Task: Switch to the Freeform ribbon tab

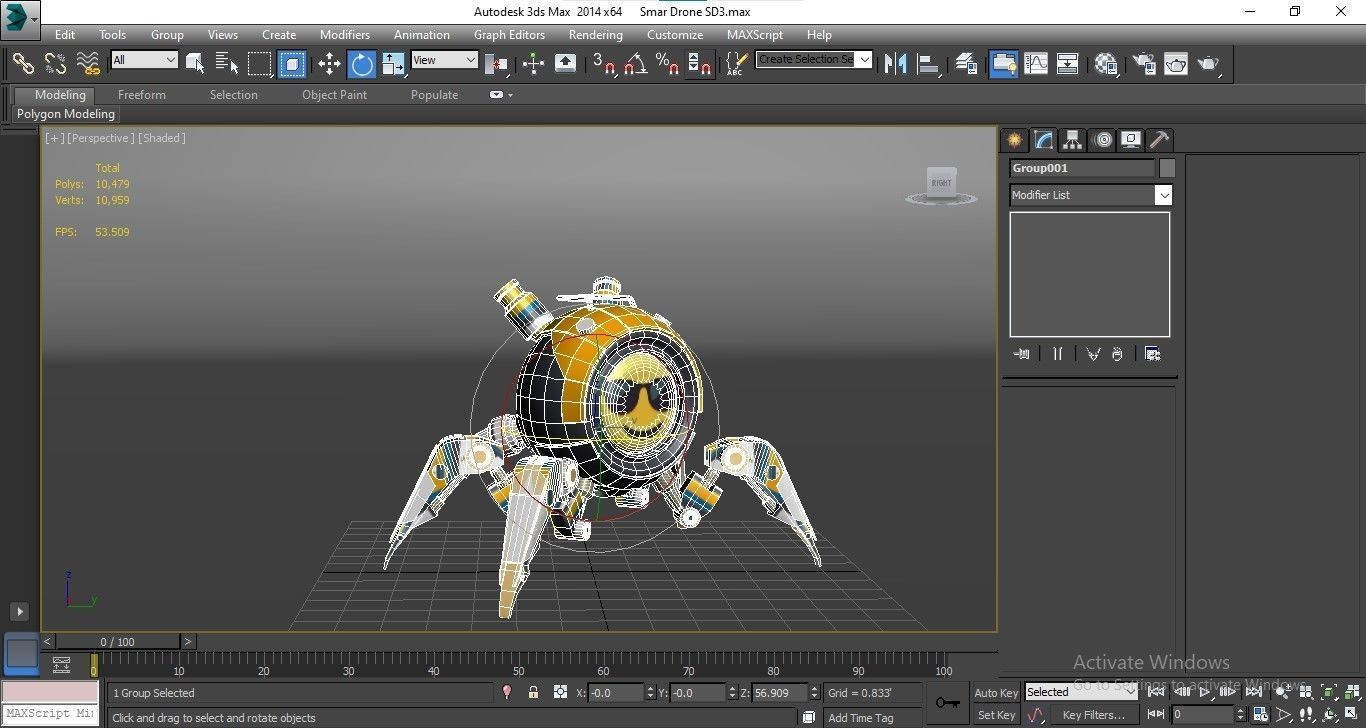Action: [142, 95]
